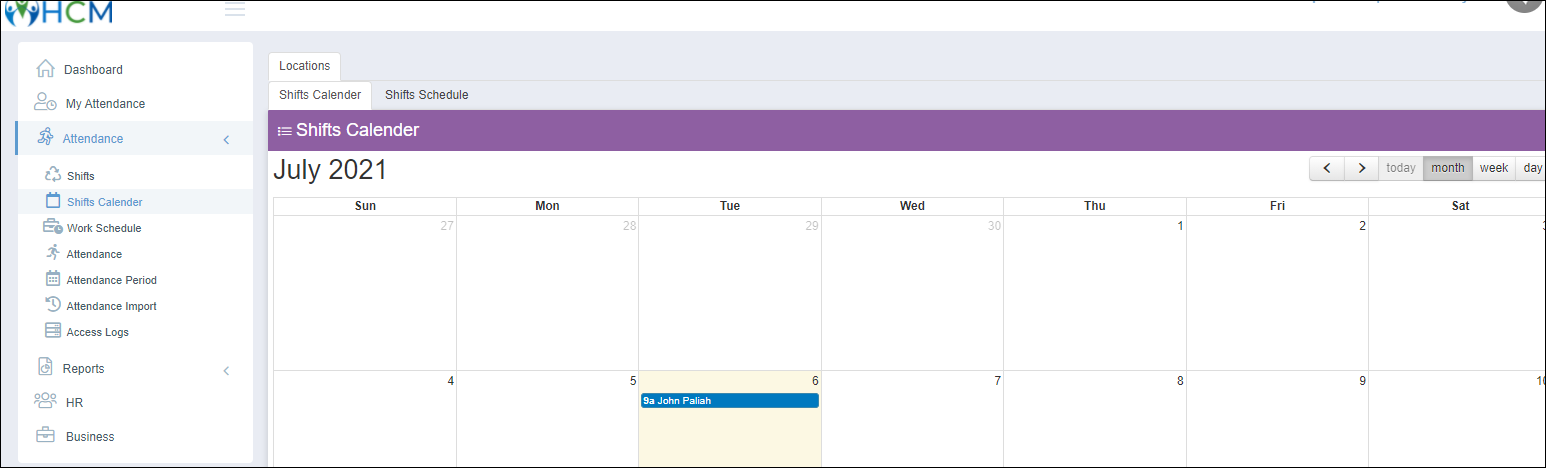1546x468 pixels.
Task: Click the Attendance Import history icon
Action: pyautogui.click(x=54, y=305)
